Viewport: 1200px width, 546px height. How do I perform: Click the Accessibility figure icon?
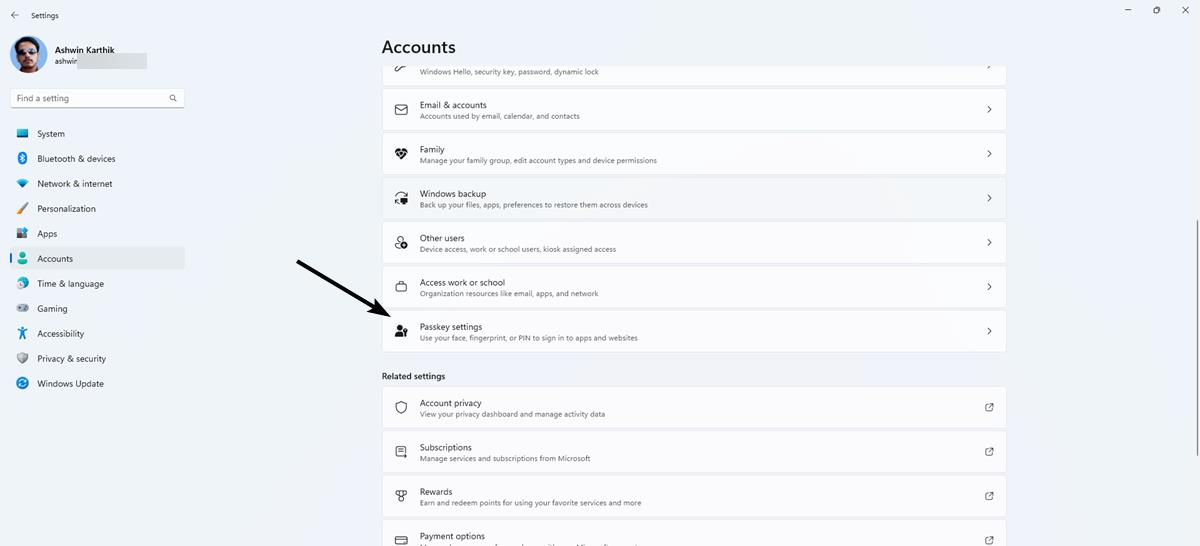point(22,334)
